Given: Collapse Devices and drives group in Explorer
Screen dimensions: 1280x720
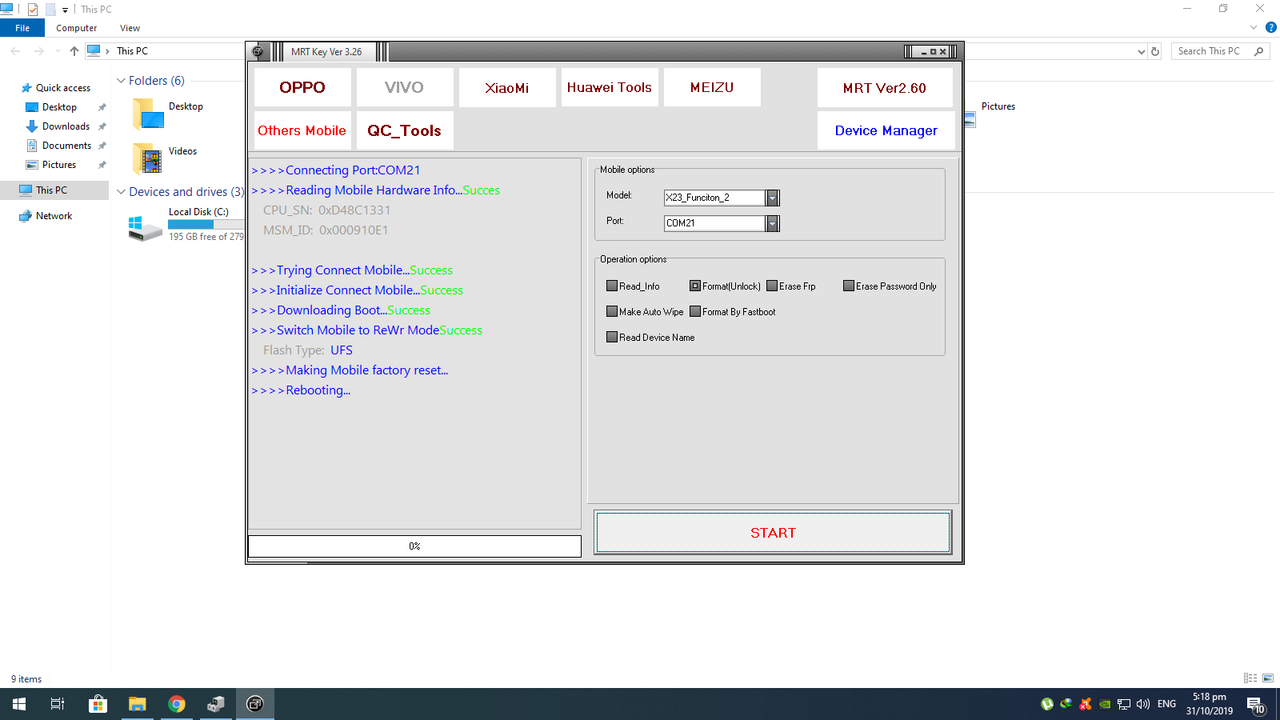Looking at the screenshot, I should [121, 192].
